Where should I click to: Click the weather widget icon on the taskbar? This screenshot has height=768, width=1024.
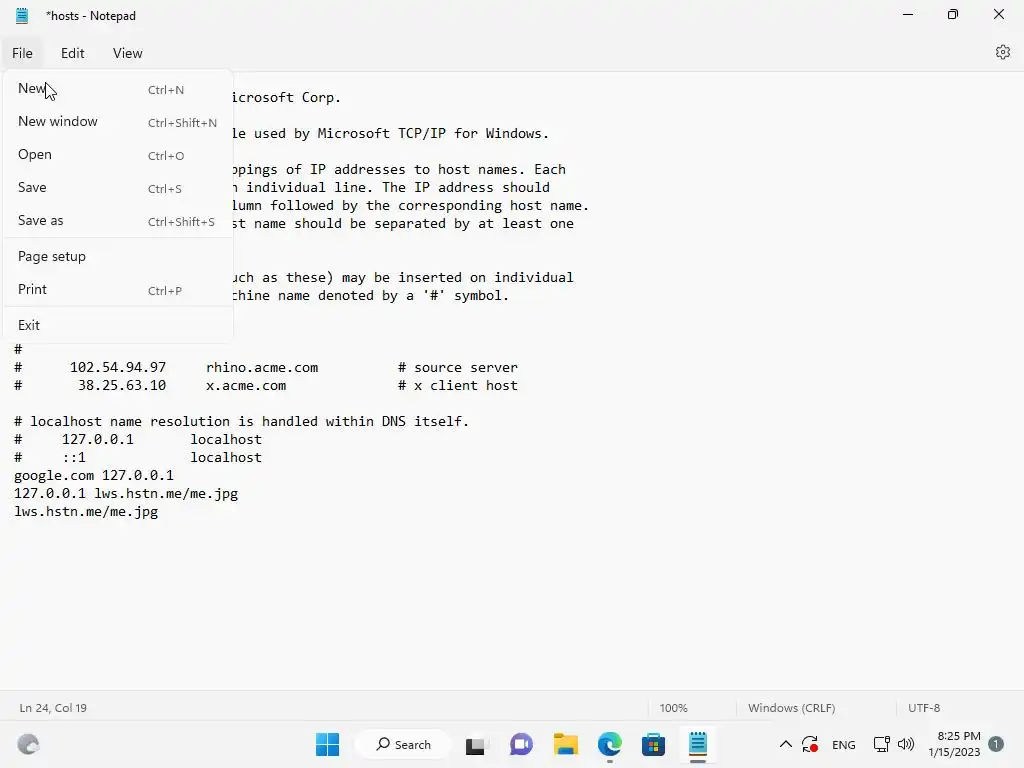(x=28, y=744)
